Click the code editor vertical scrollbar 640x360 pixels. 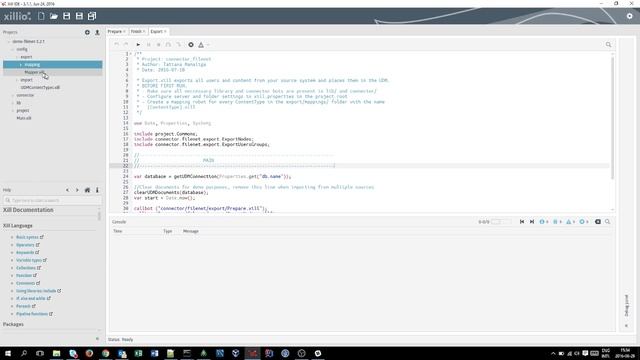click(x=612, y=118)
